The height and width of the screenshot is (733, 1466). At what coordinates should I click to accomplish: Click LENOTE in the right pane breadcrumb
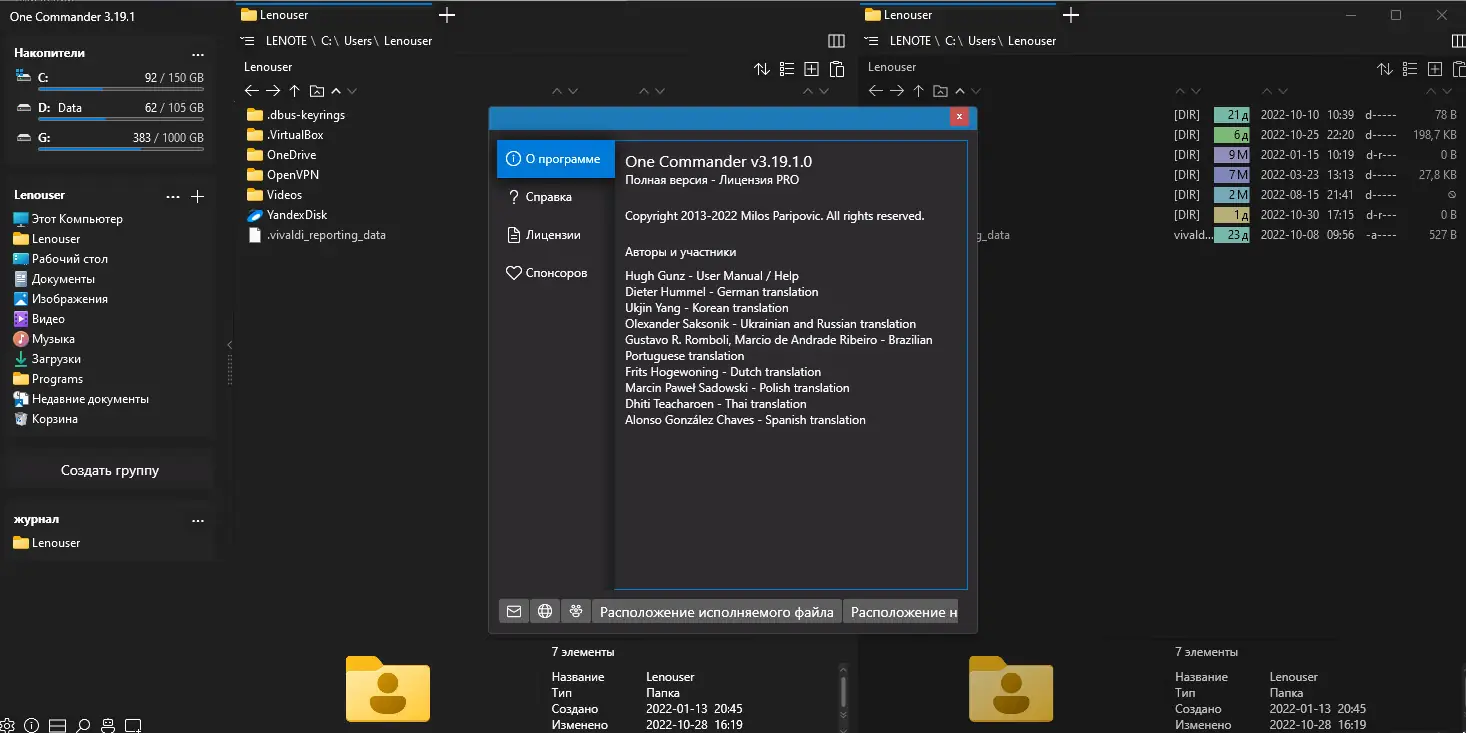910,41
